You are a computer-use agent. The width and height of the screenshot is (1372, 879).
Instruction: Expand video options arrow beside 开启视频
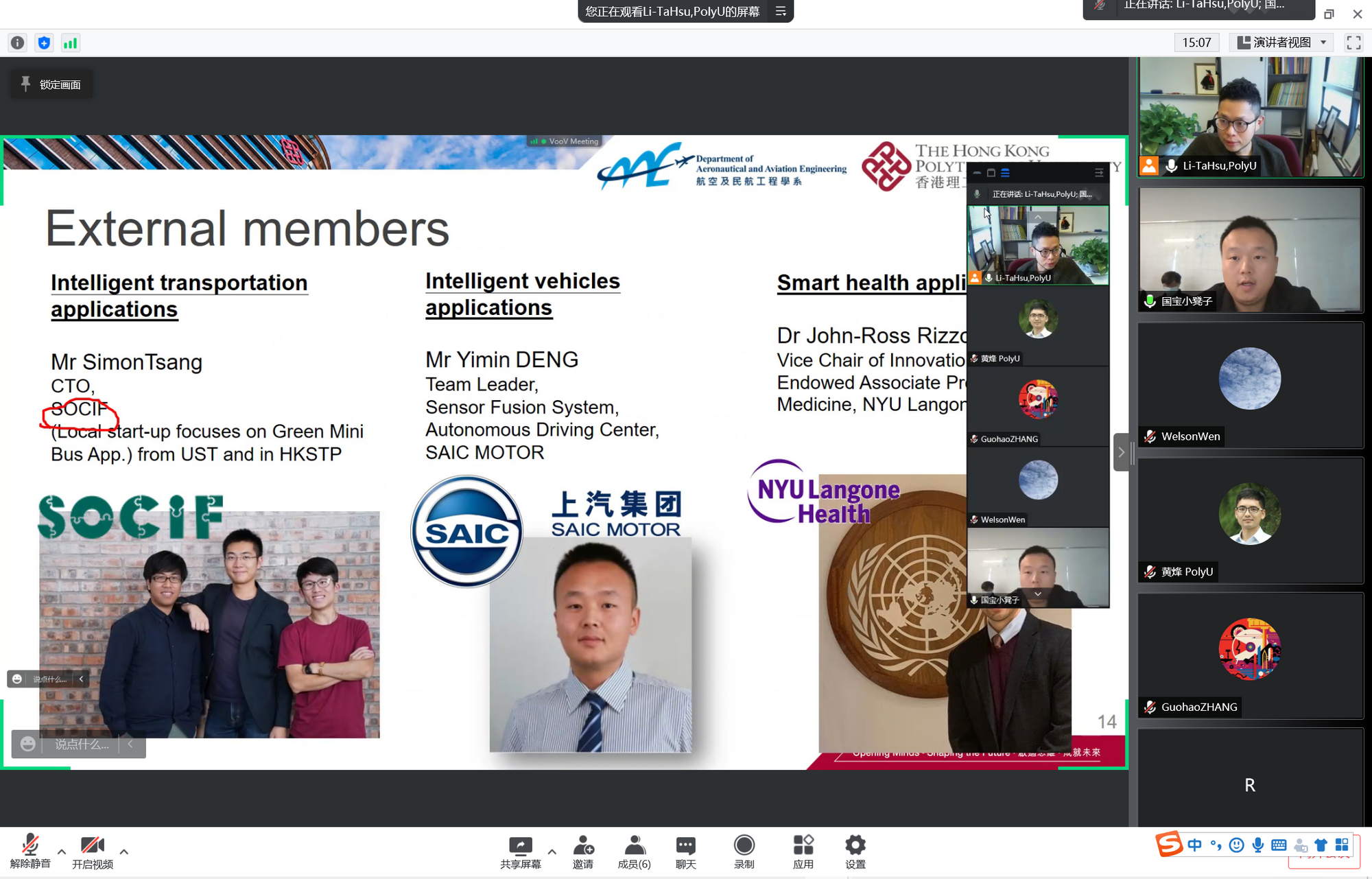(x=124, y=852)
